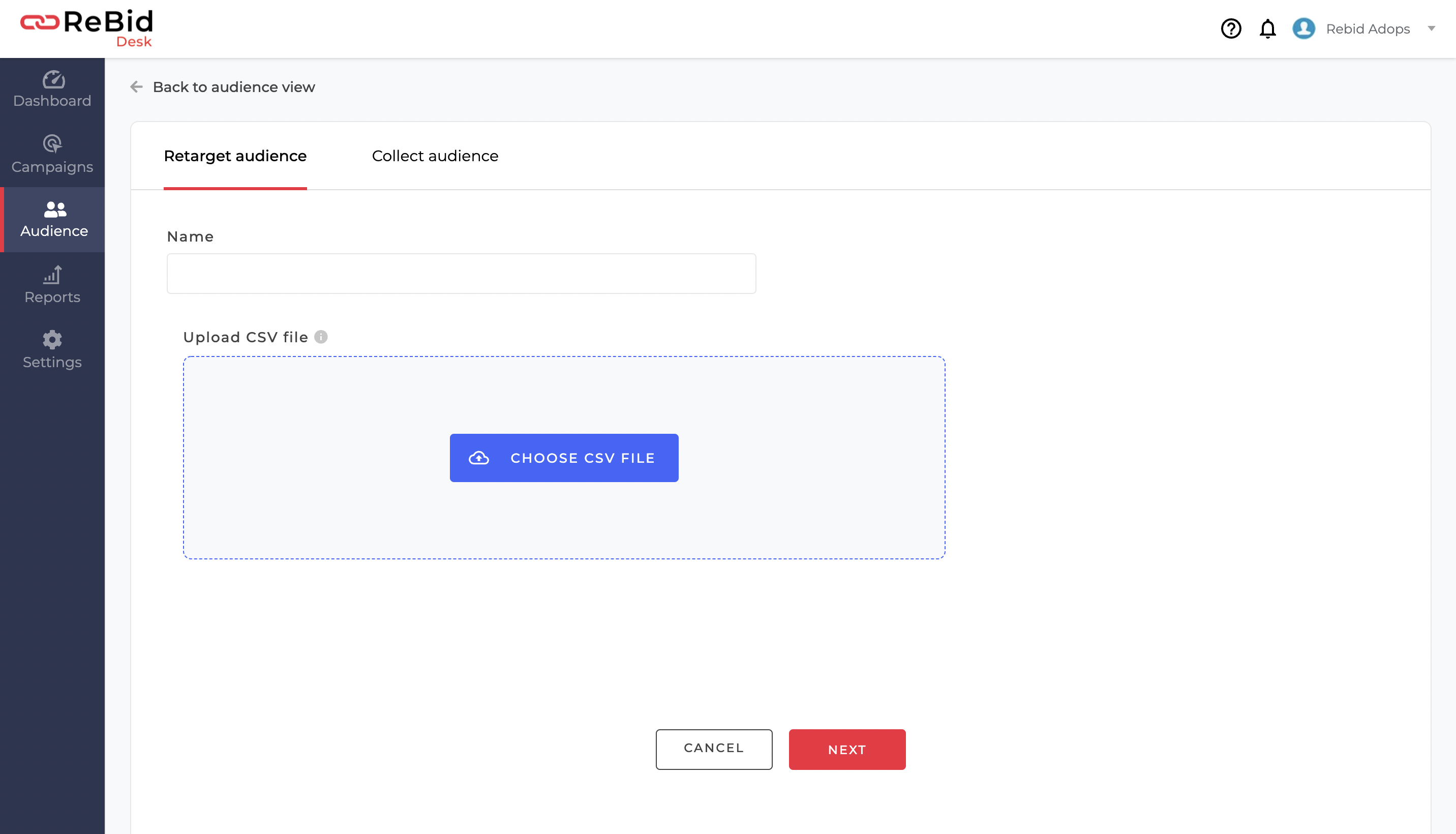Click the user avatar icon
The height and width of the screenshot is (834, 1456).
(1303, 28)
